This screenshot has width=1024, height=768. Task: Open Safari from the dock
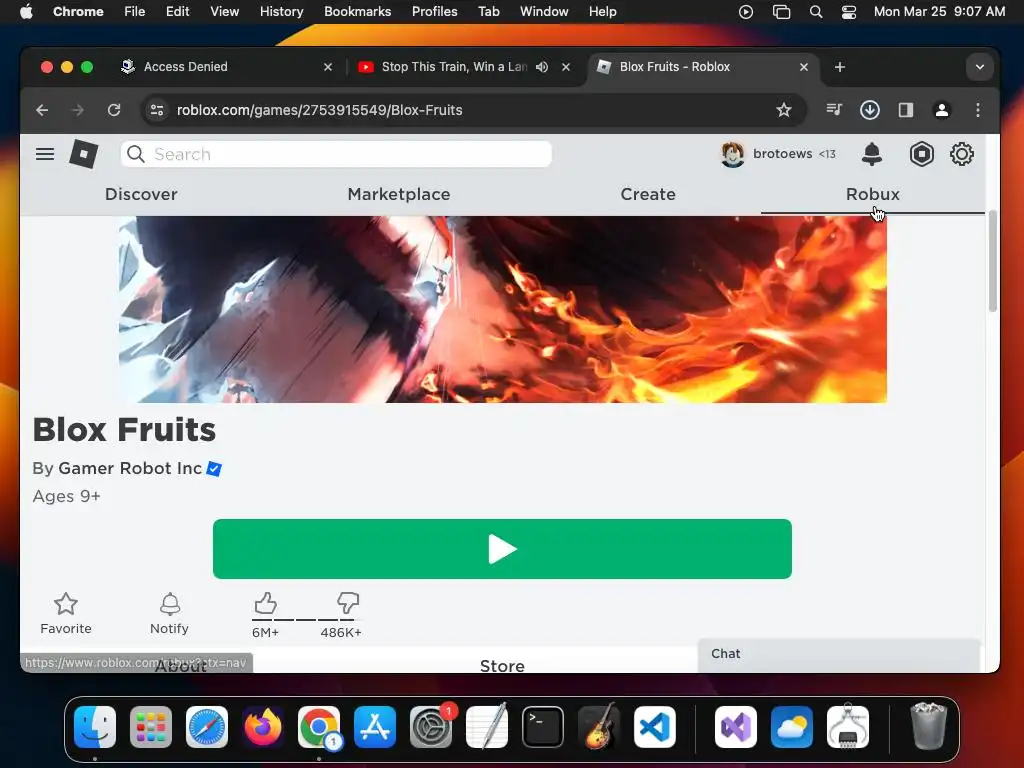pyautogui.click(x=207, y=727)
